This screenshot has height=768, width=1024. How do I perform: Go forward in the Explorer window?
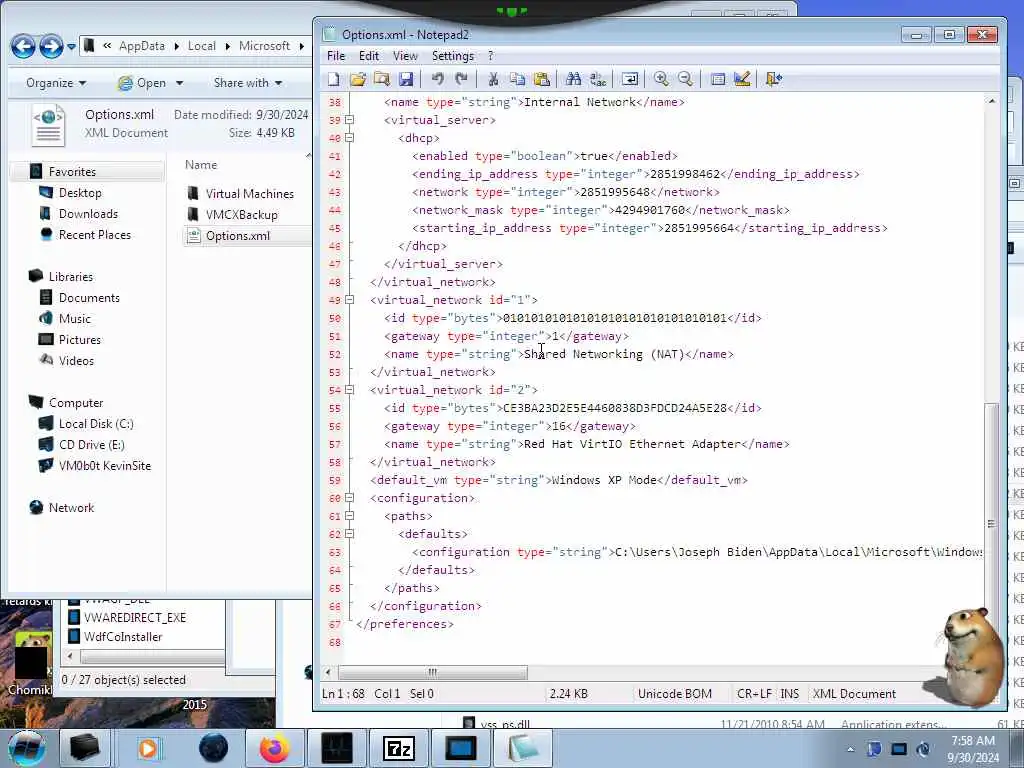pyautogui.click(x=51, y=46)
